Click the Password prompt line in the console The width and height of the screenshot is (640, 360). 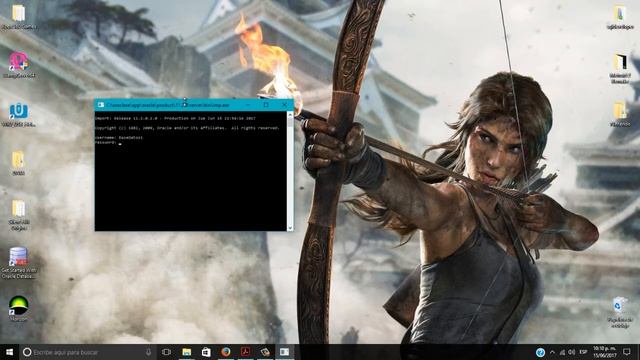tap(108, 142)
